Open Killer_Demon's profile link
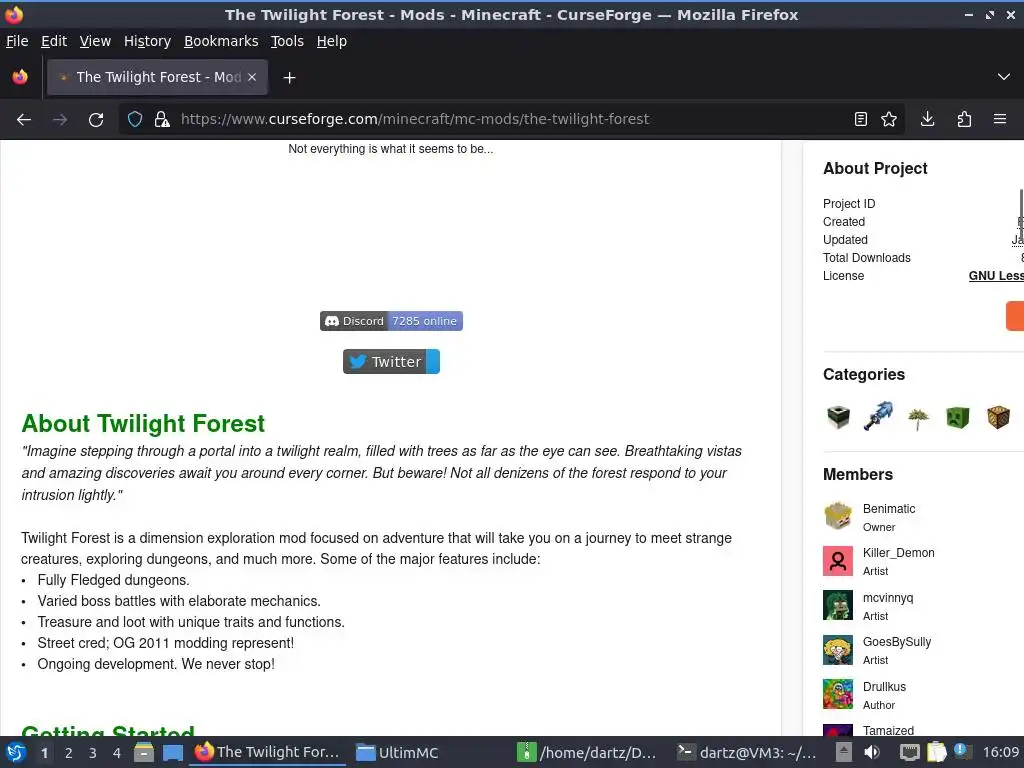1024x768 pixels. pyautogui.click(x=899, y=553)
